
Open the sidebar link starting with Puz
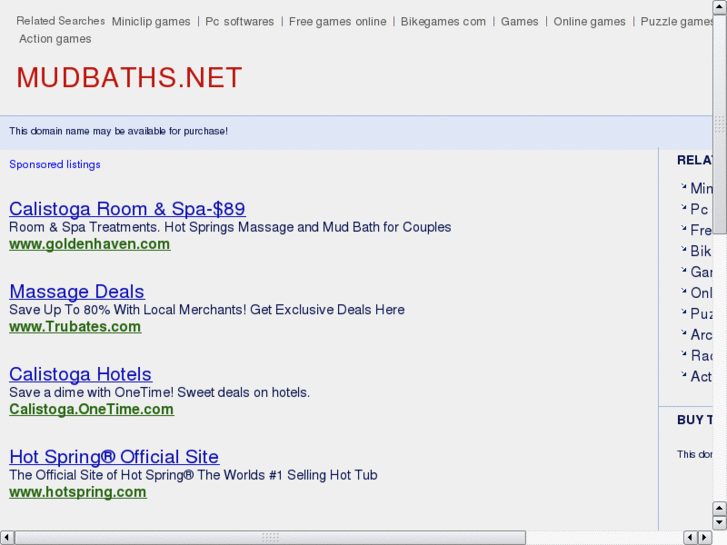(x=701, y=314)
